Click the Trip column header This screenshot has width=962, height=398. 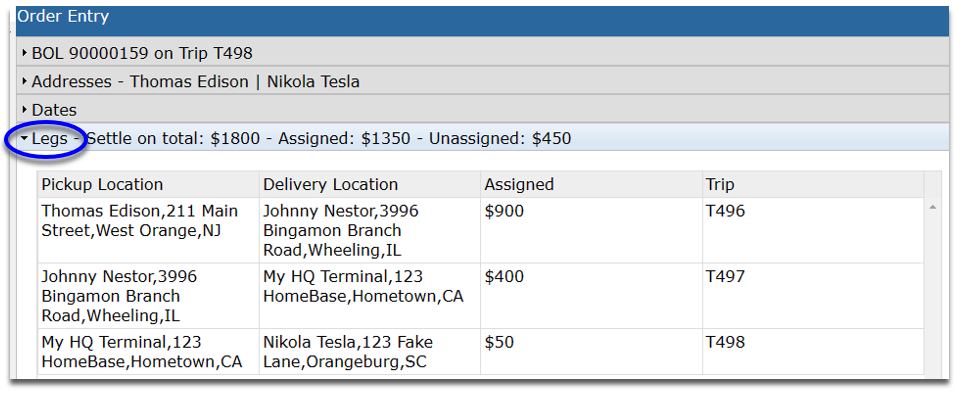click(x=813, y=184)
